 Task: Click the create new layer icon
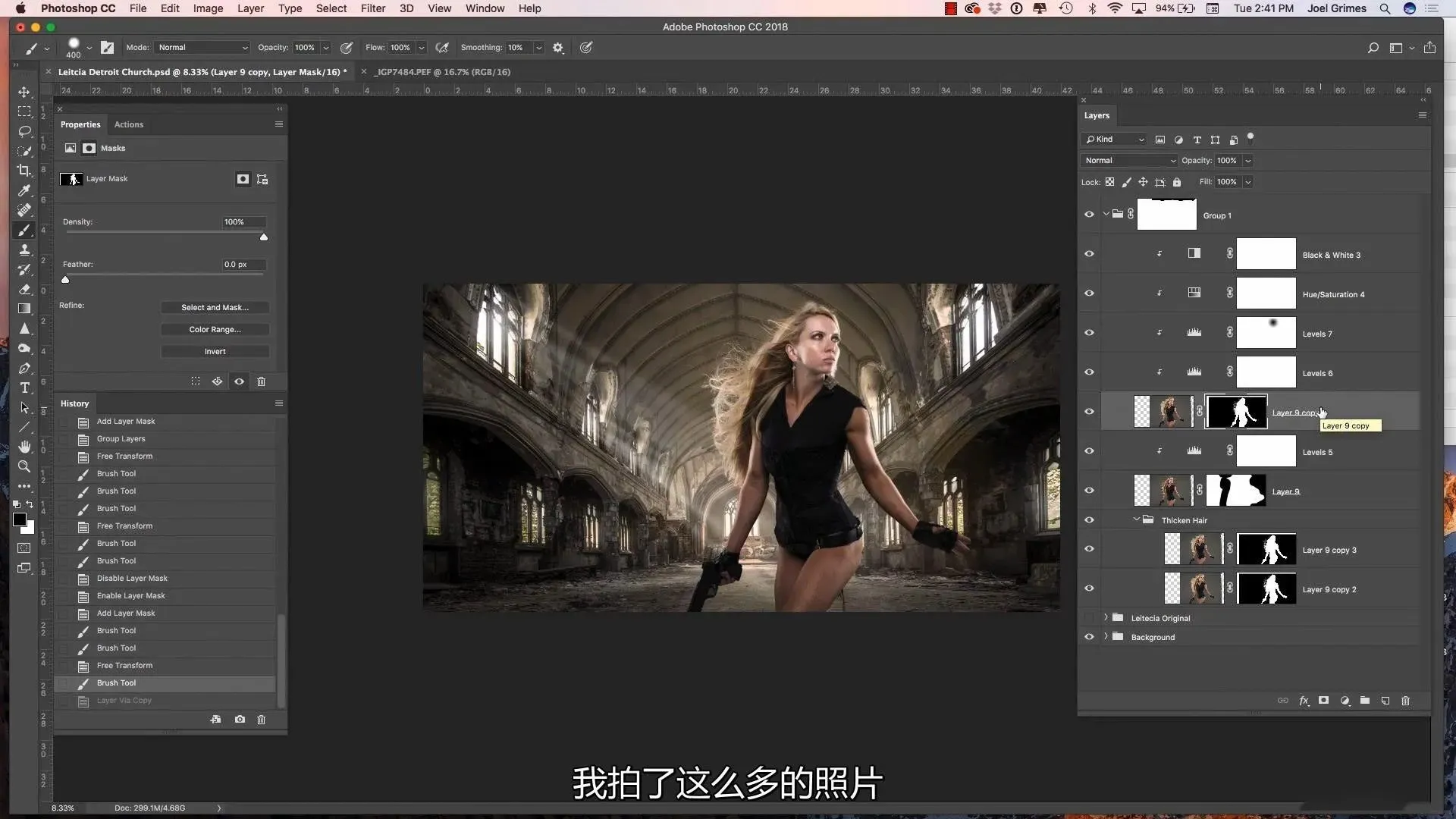tap(1385, 701)
